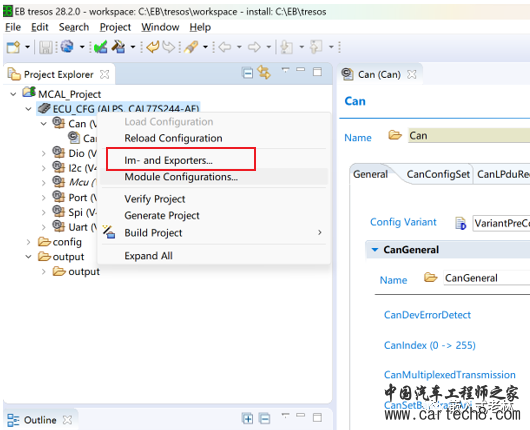
Task: Open Project Explorer view menu triangle
Action: [286, 70]
